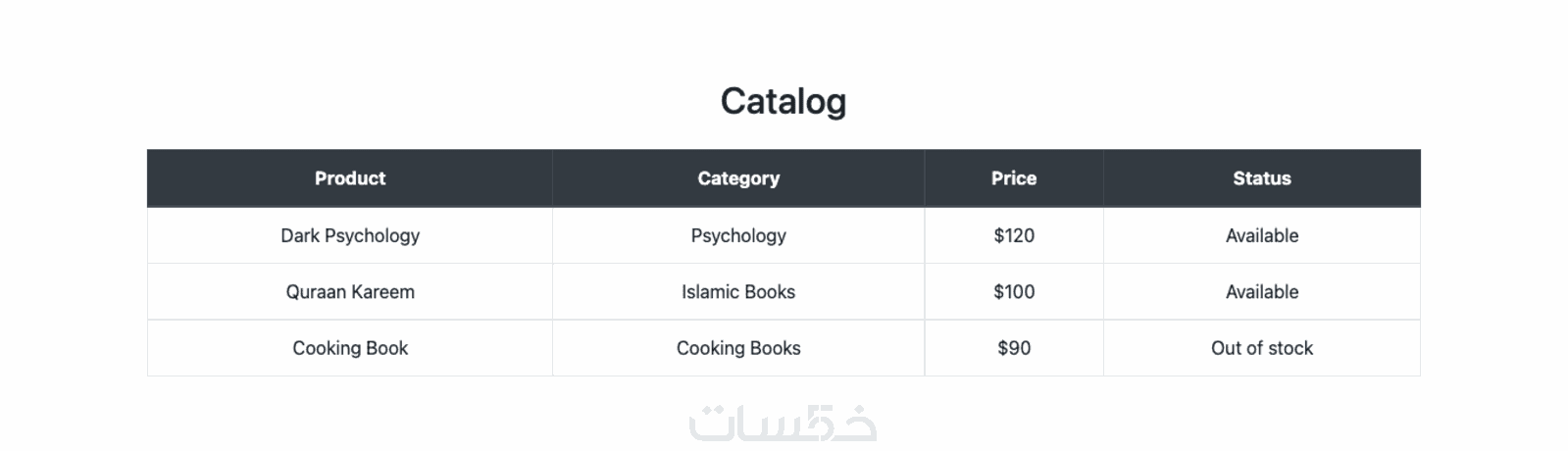
Task: Click the Cooking Book product cell
Action: pos(350,348)
